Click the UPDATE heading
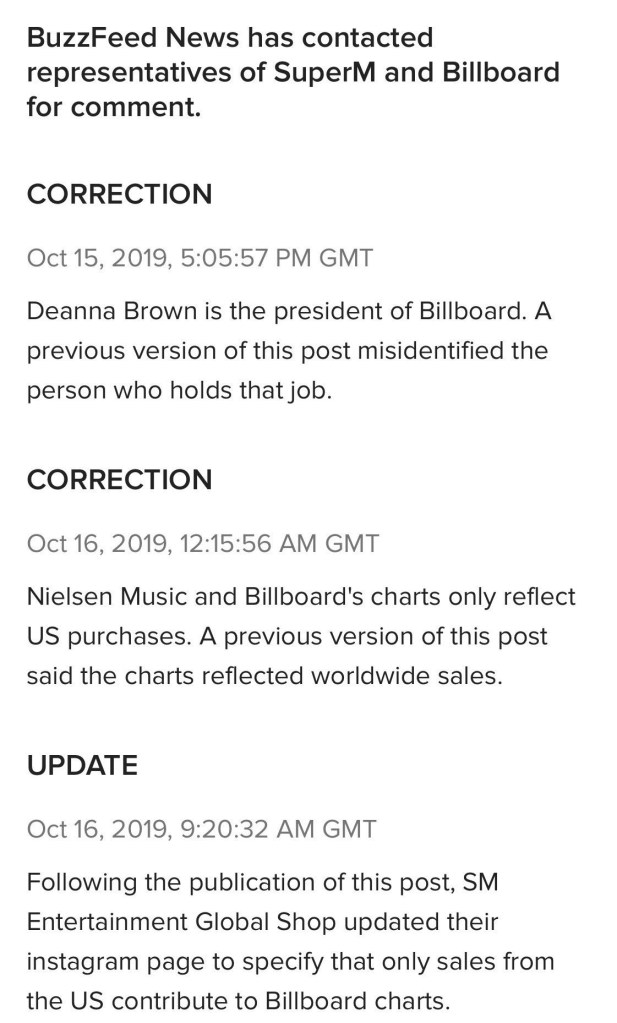The height and width of the screenshot is (1023, 617). (82, 766)
